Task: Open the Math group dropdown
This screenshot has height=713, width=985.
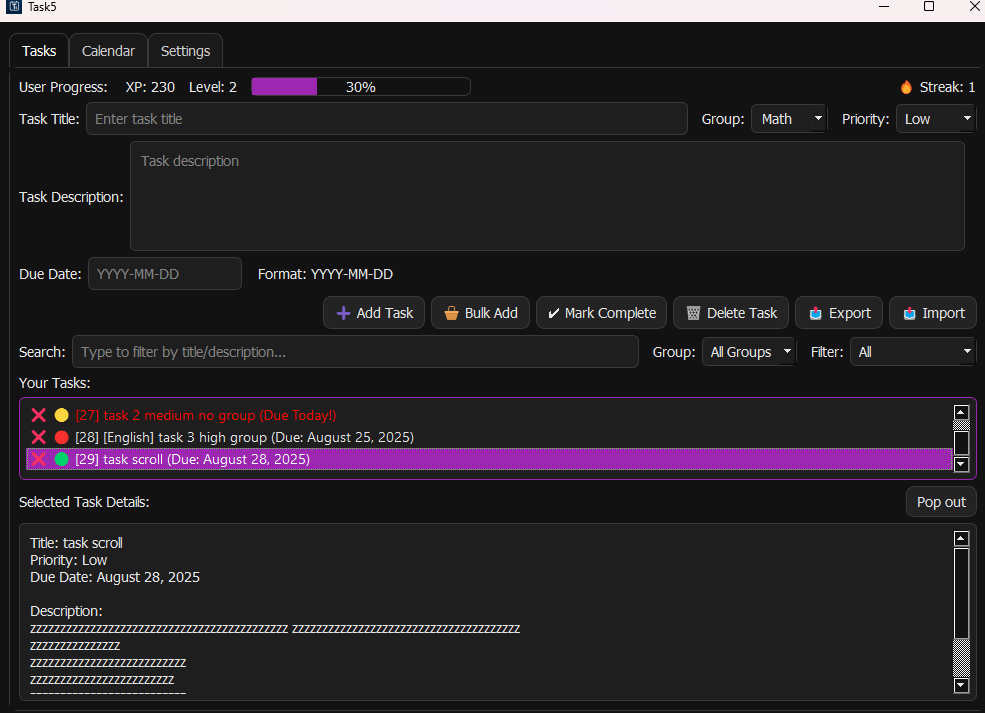Action: (789, 119)
